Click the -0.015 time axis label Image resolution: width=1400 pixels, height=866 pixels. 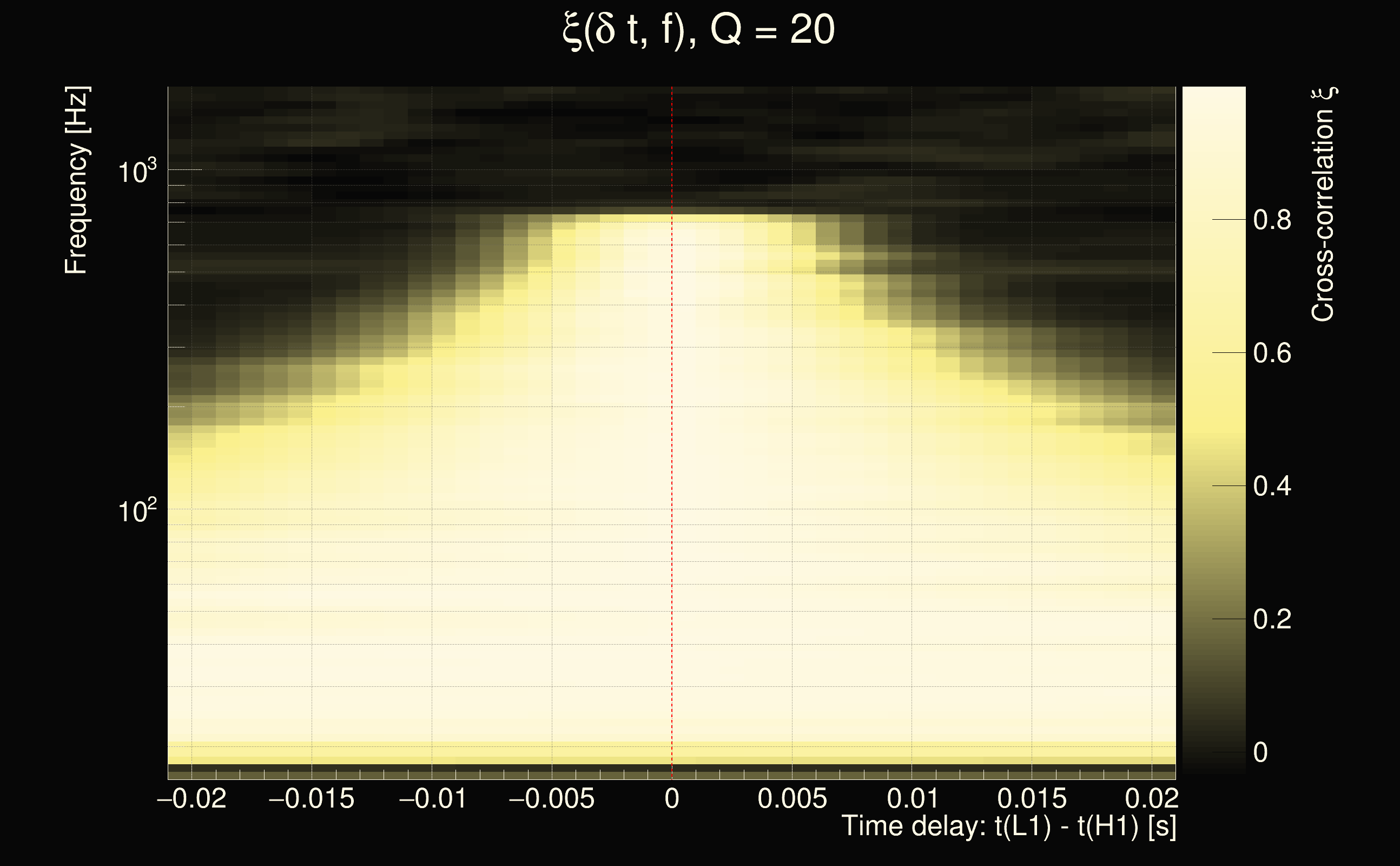(312, 798)
